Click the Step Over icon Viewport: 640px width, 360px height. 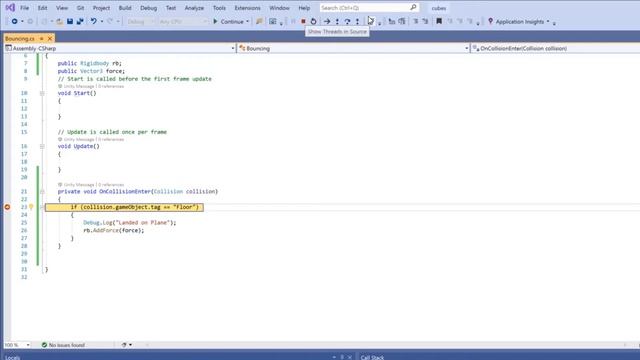347,21
